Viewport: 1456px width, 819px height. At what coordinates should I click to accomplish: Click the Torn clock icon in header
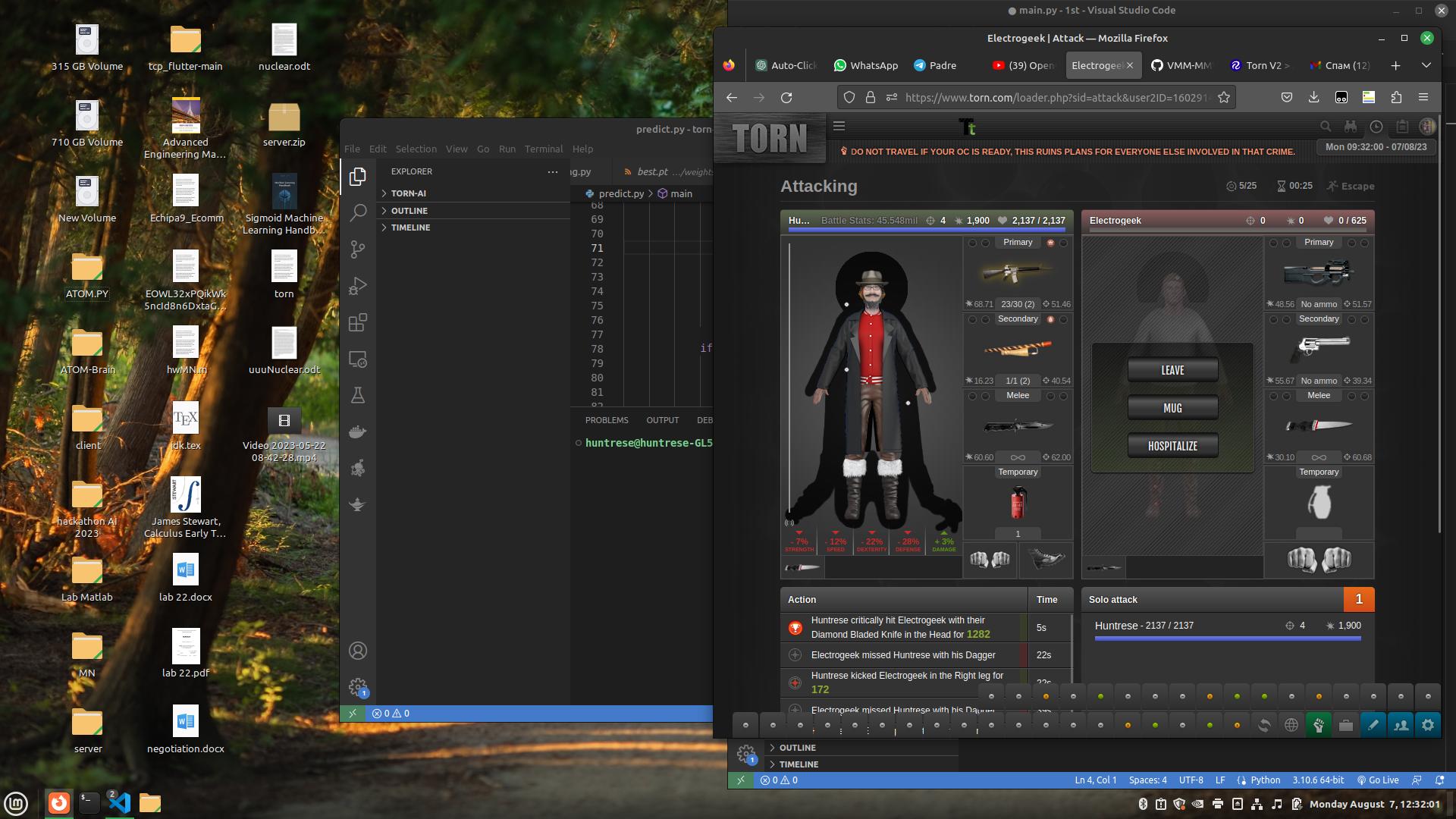1376,127
